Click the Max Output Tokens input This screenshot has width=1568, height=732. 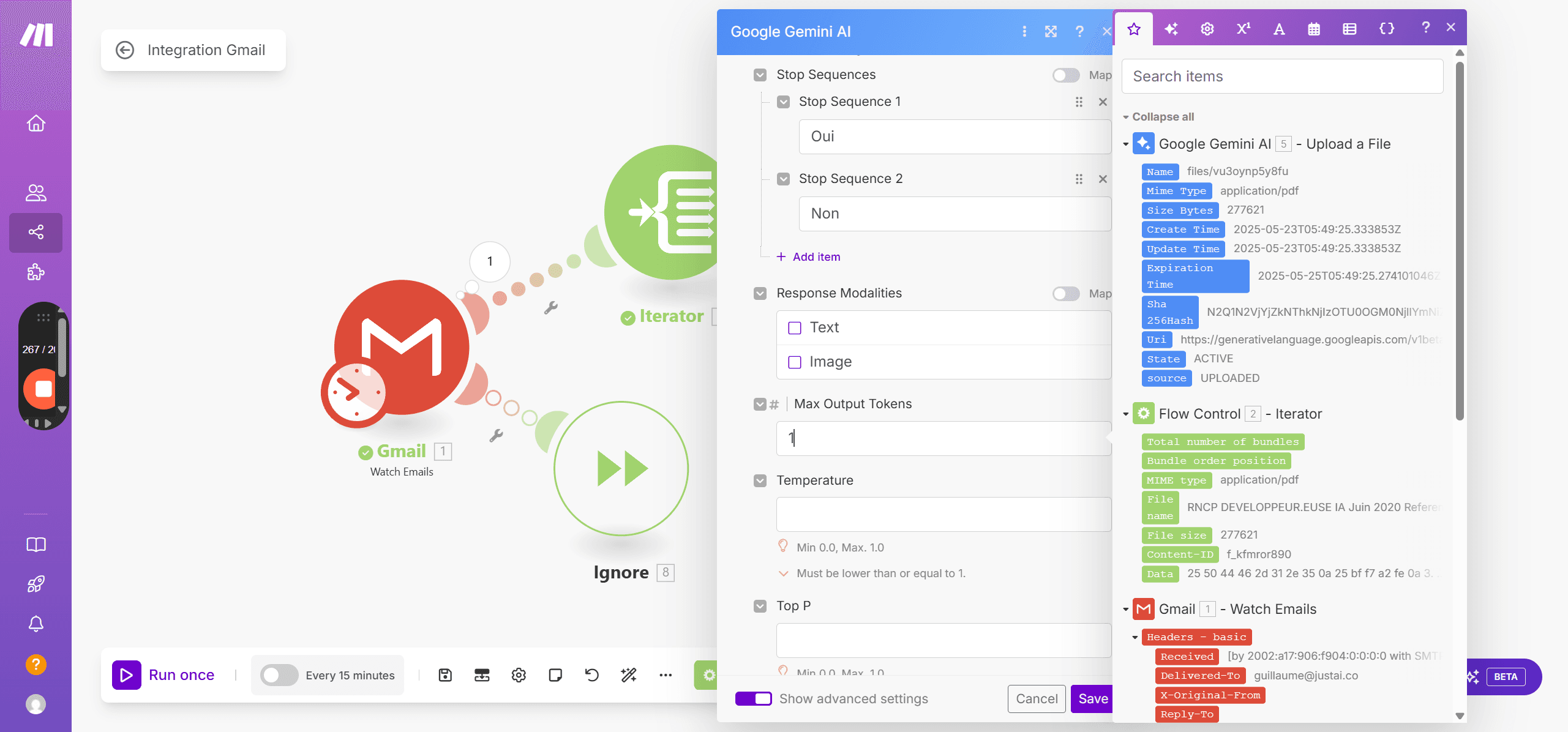pos(943,438)
